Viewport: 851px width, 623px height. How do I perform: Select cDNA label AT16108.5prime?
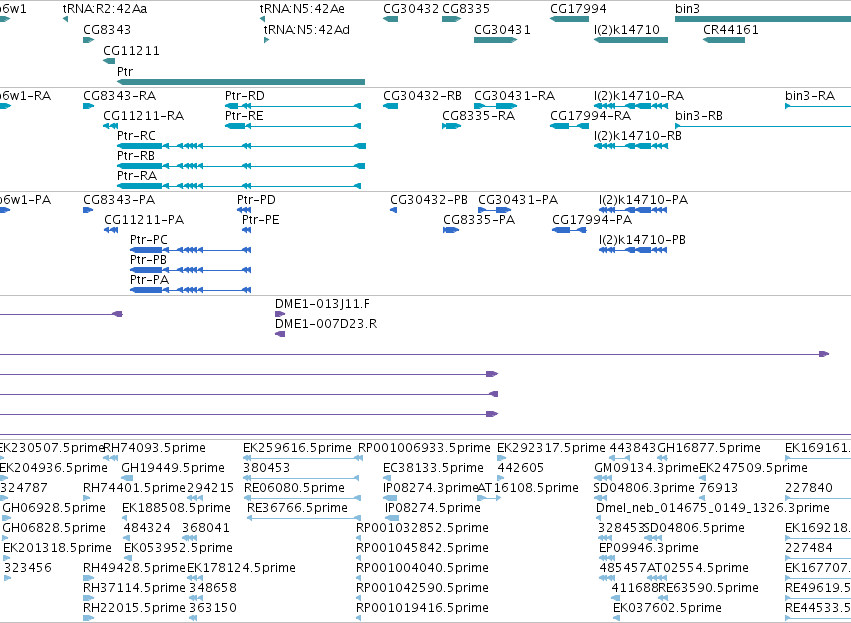tap(528, 488)
